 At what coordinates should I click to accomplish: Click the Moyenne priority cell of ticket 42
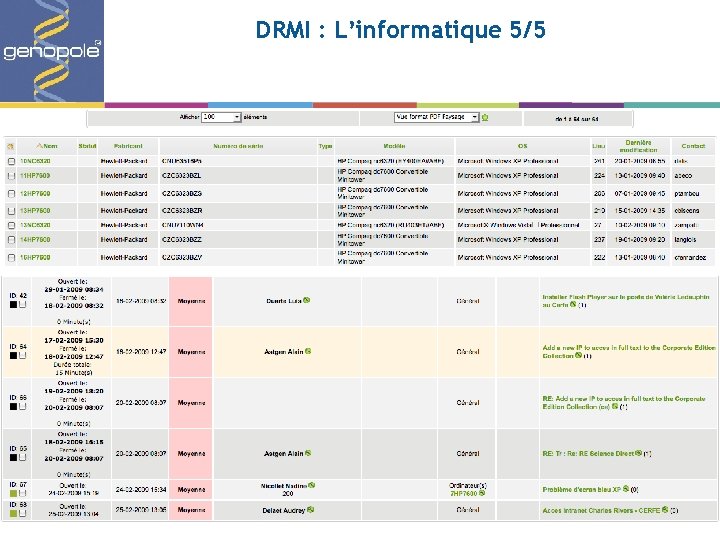point(191,301)
